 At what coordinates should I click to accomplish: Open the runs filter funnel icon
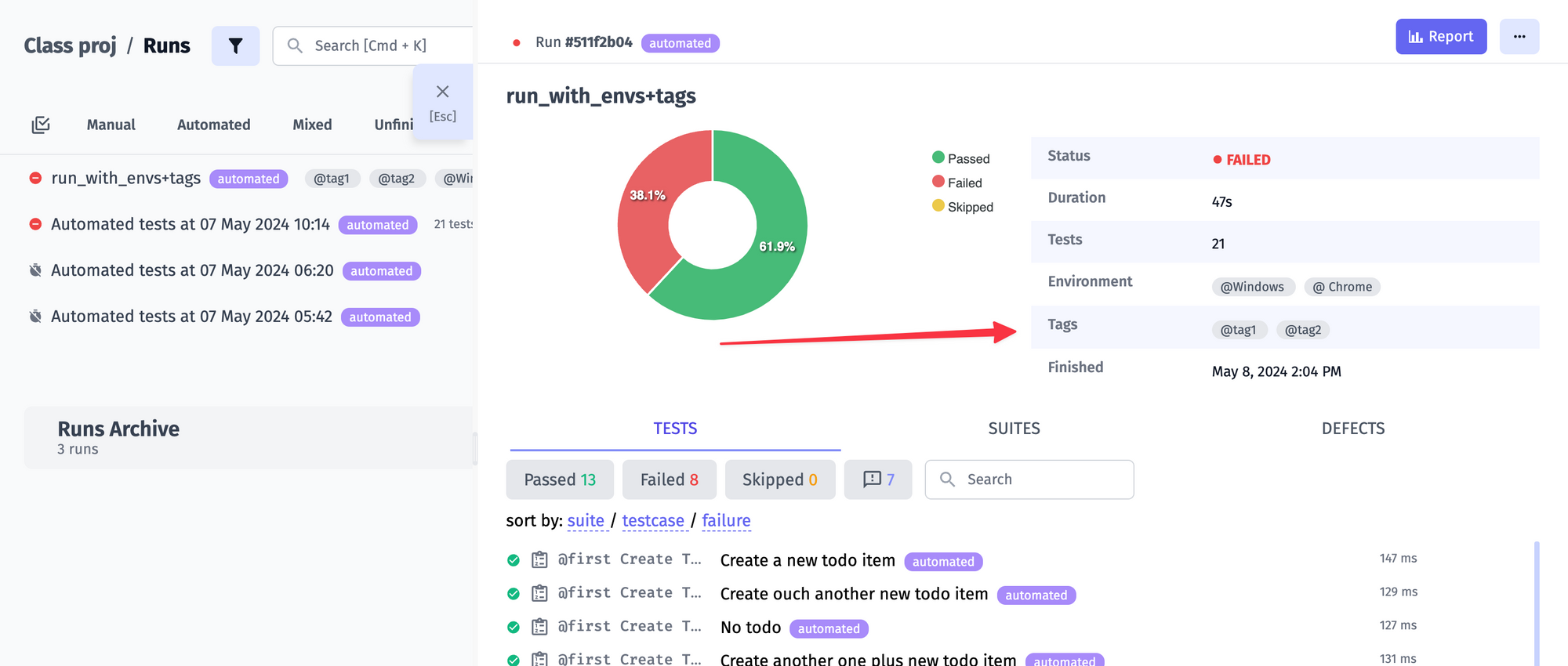click(235, 46)
